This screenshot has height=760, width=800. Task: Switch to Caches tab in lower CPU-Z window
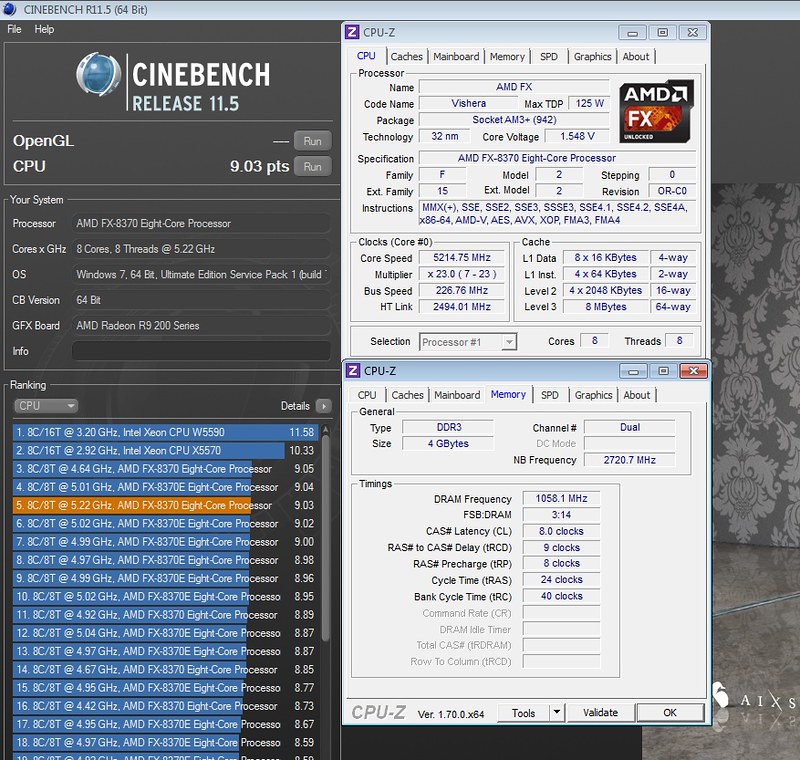tap(408, 395)
